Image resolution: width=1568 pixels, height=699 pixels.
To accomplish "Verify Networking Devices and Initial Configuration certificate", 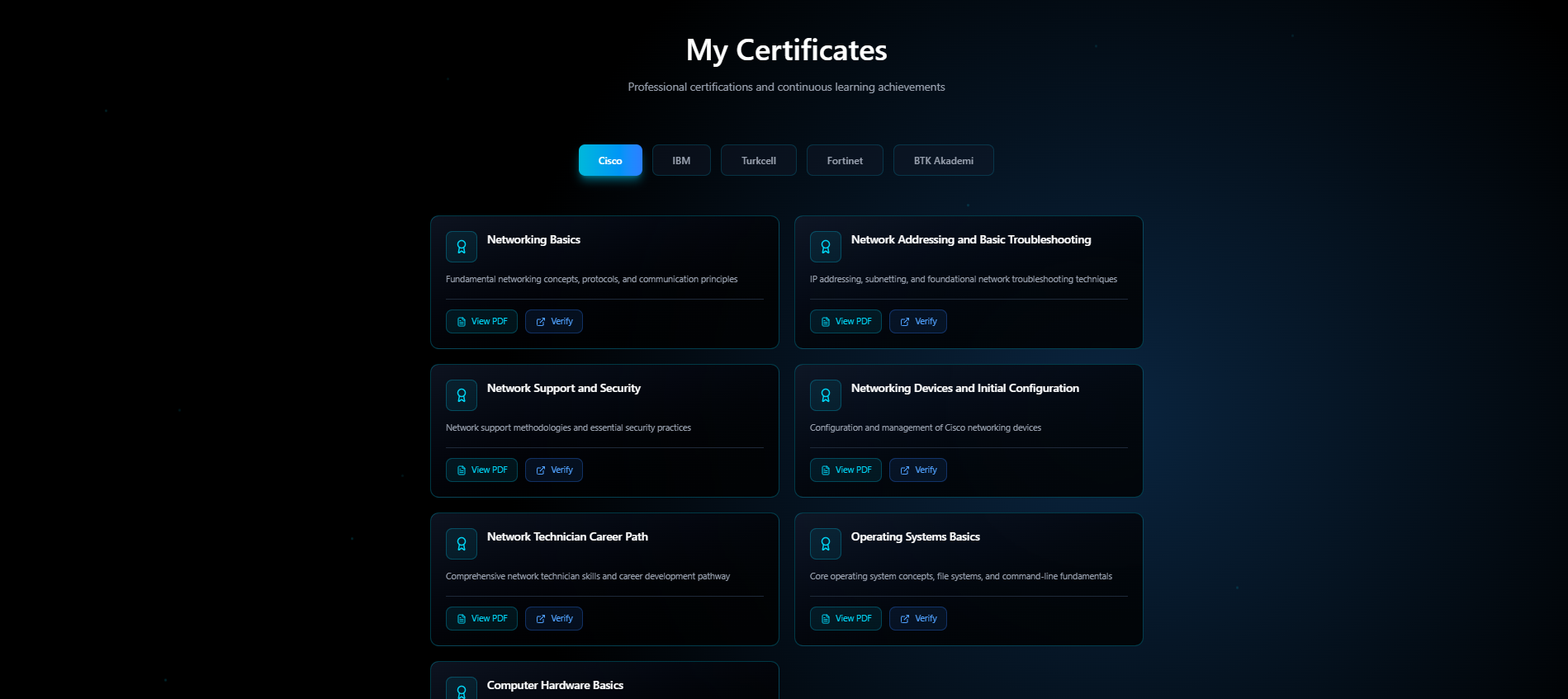I will point(918,470).
